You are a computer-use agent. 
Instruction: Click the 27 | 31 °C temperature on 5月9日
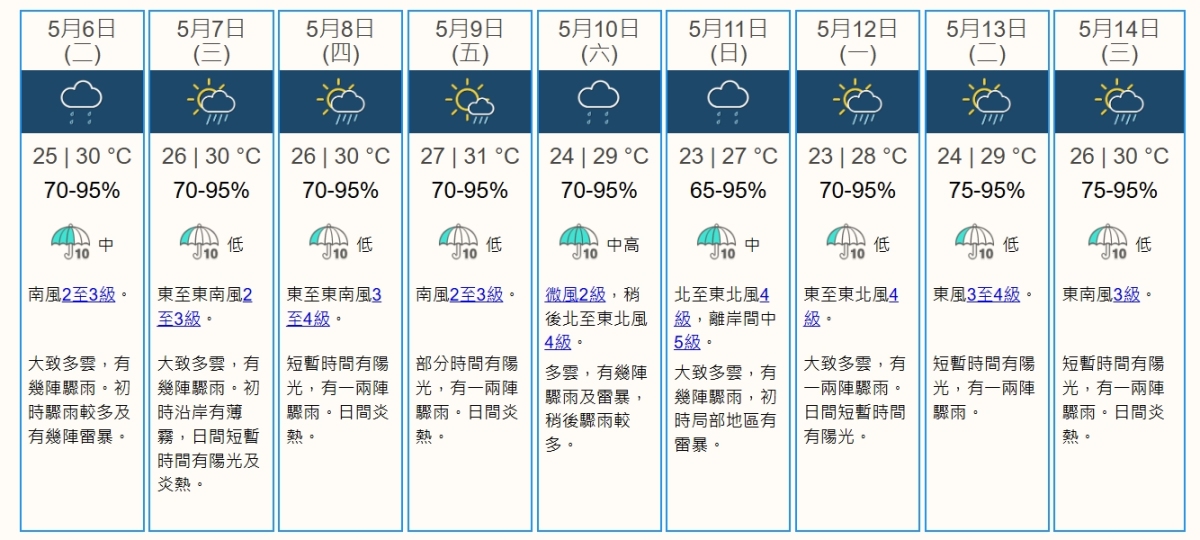(470, 156)
